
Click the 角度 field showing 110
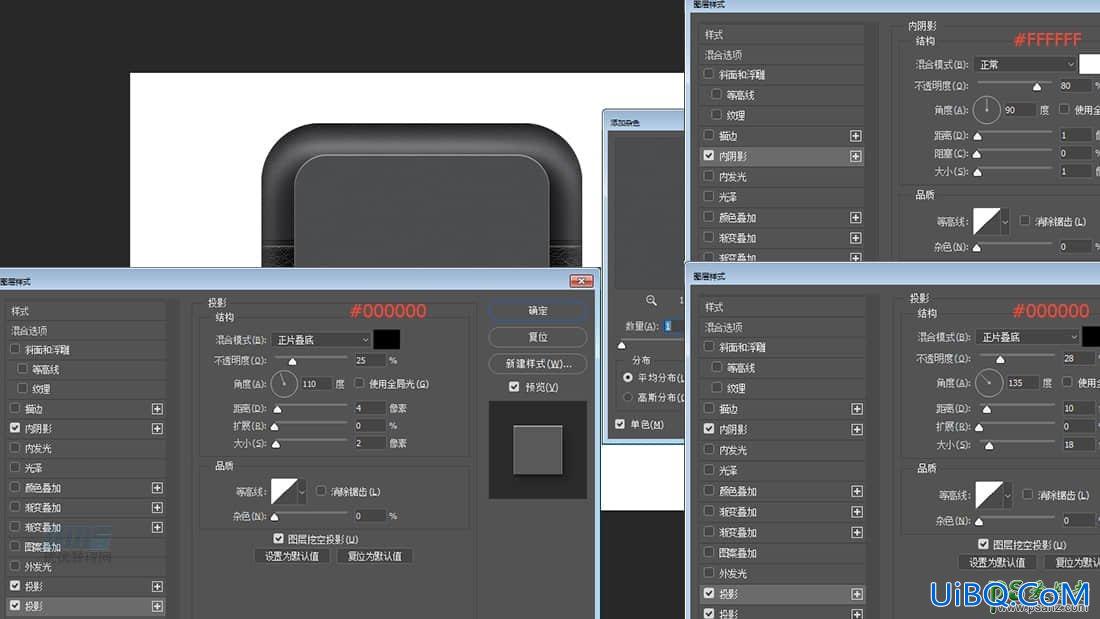pos(316,384)
